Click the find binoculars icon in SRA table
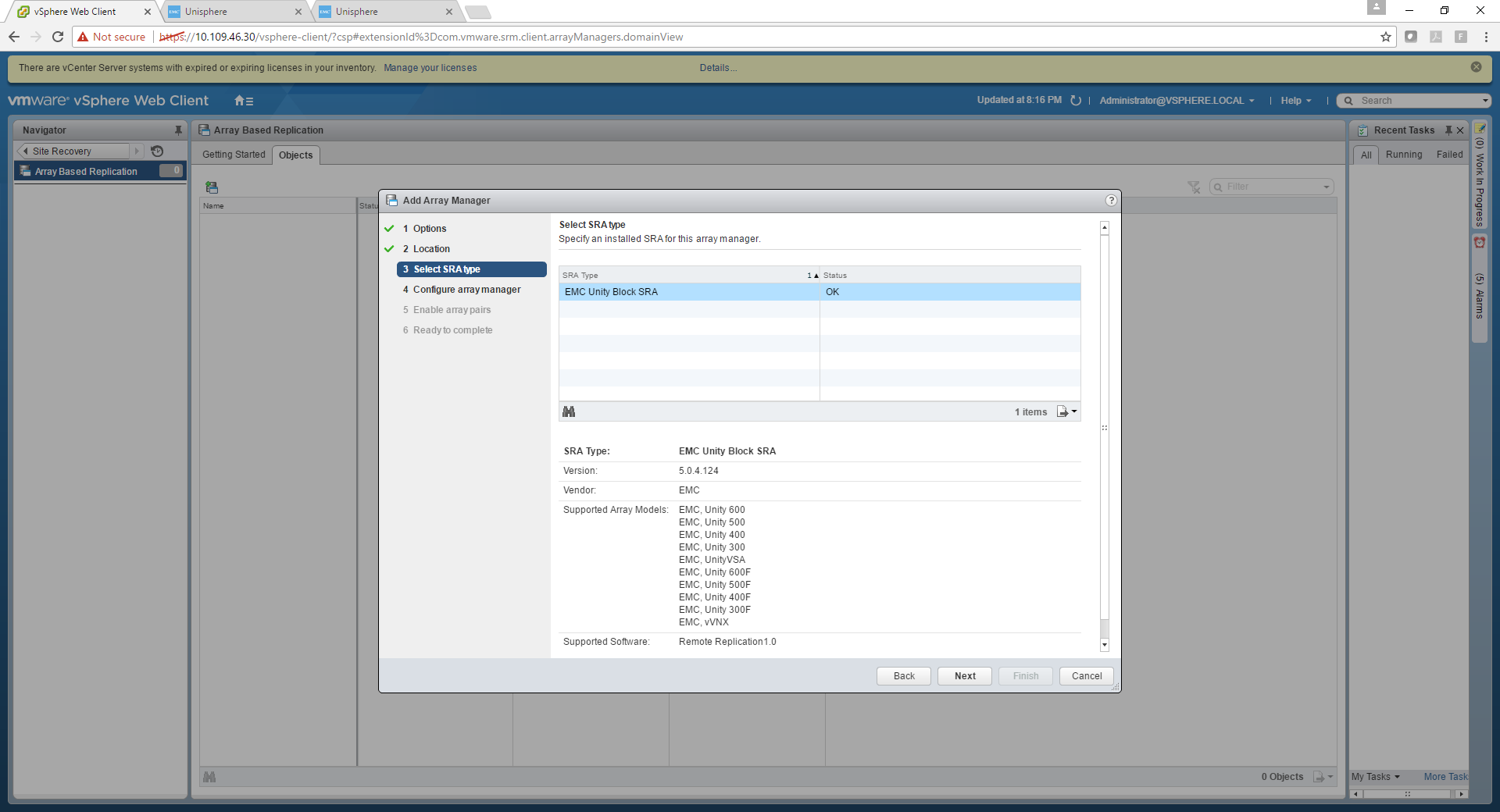 point(569,411)
